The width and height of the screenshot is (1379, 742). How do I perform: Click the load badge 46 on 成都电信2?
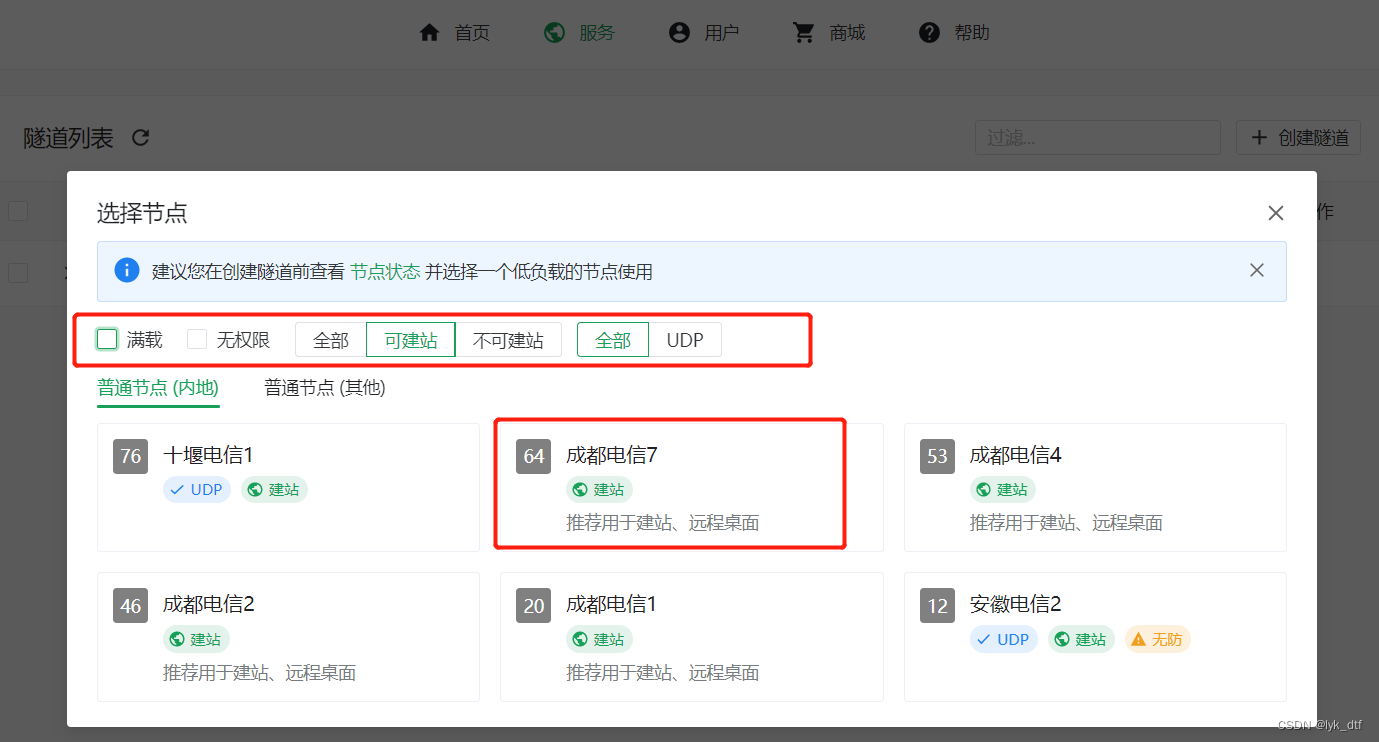click(131, 606)
